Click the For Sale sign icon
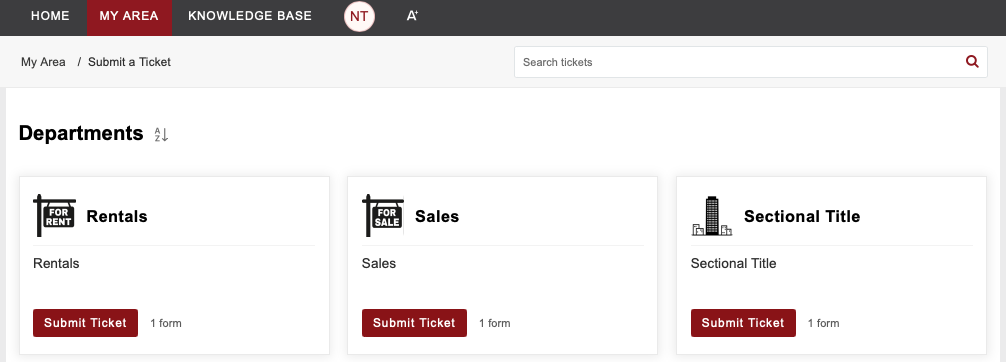 (x=383, y=216)
